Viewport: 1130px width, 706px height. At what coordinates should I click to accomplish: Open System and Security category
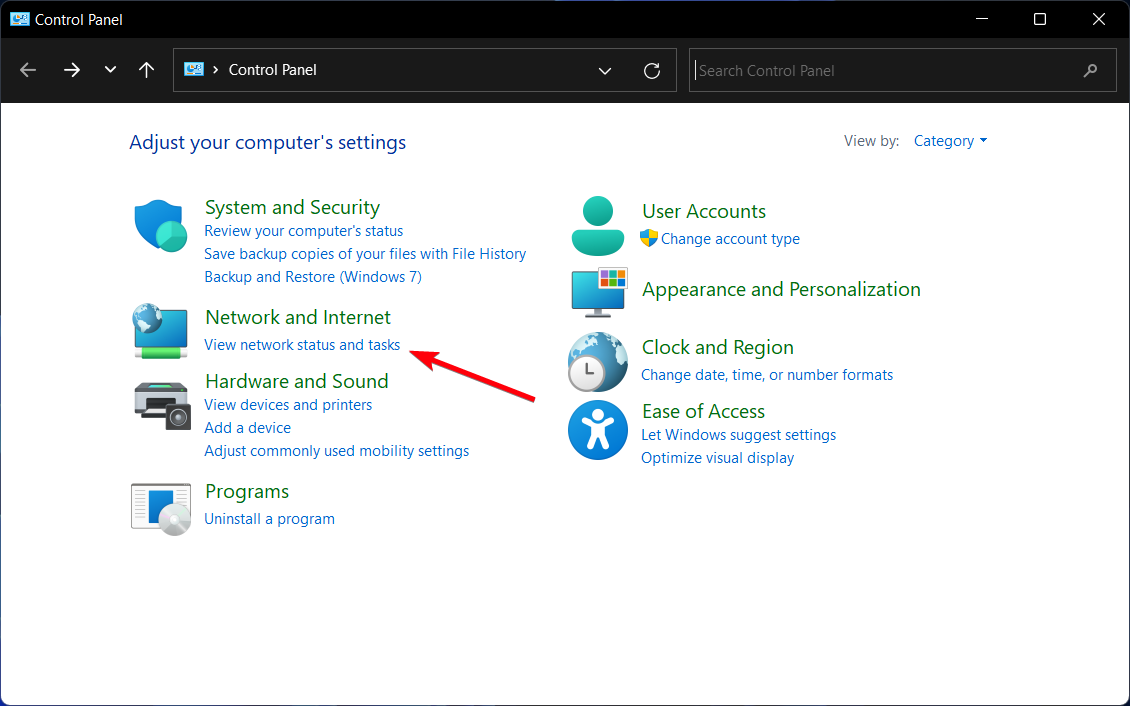[x=292, y=207]
